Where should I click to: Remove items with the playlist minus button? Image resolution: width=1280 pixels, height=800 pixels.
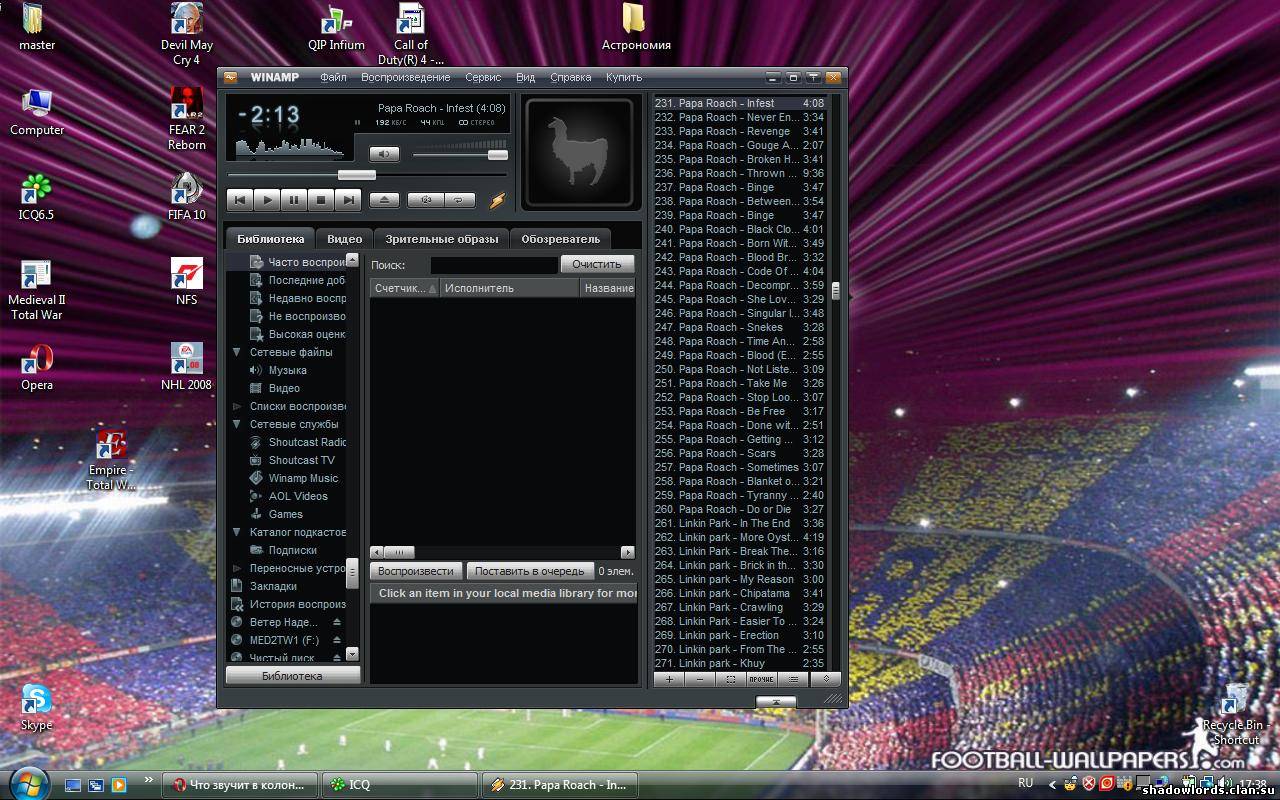tap(700, 679)
